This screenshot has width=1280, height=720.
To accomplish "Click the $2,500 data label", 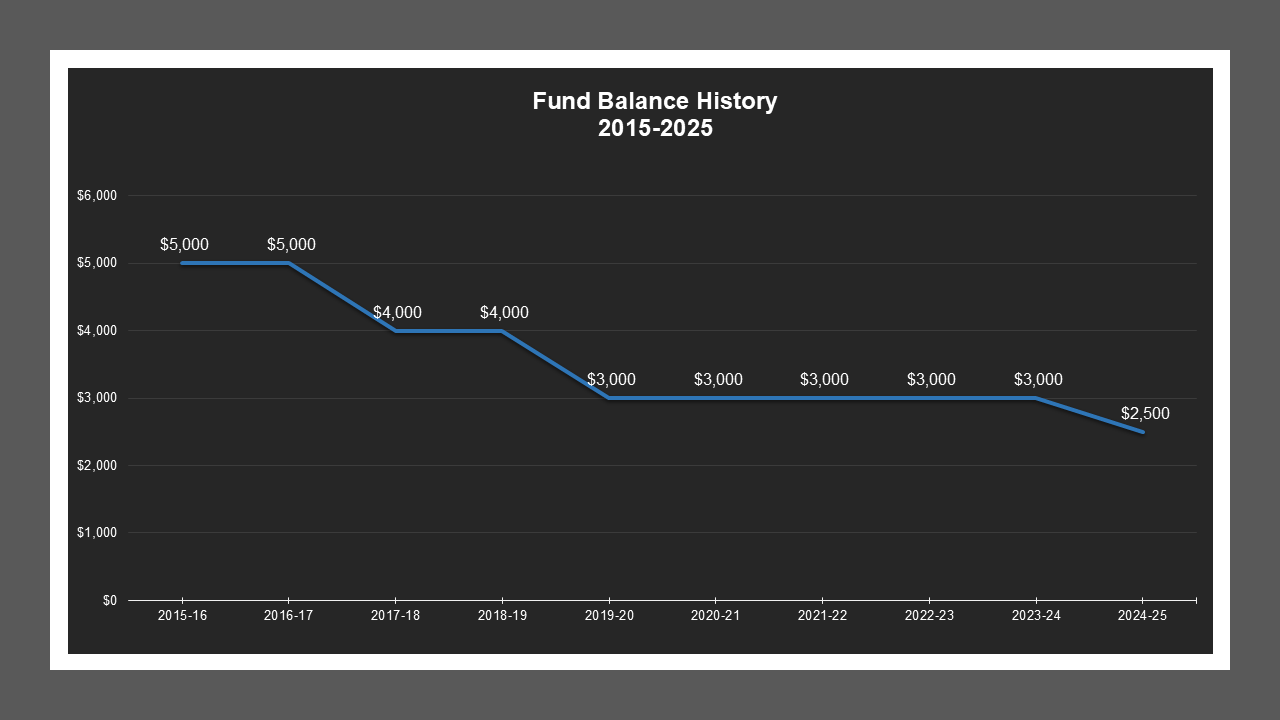I will [1143, 412].
